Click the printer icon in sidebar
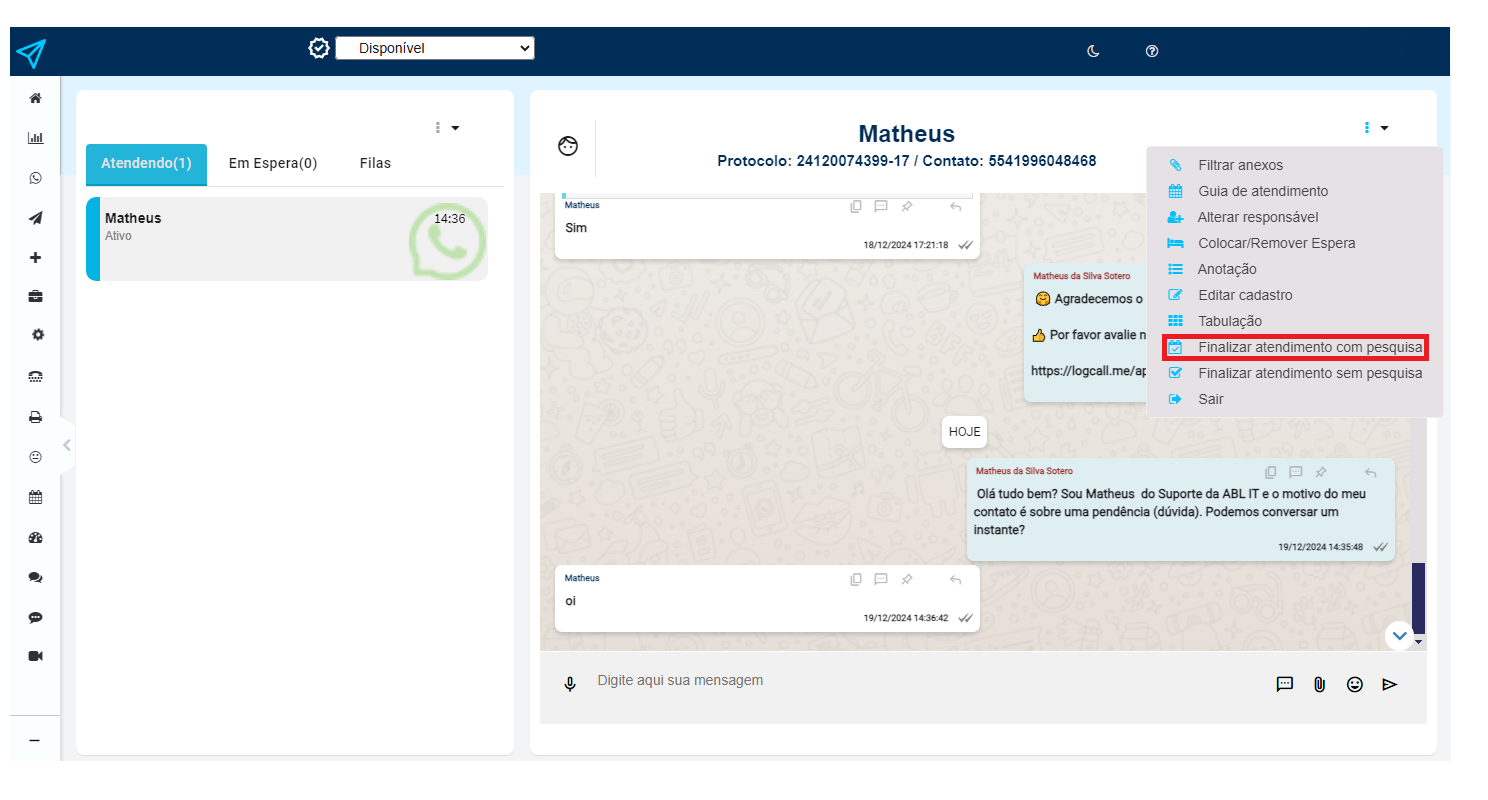 pos(36,417)
